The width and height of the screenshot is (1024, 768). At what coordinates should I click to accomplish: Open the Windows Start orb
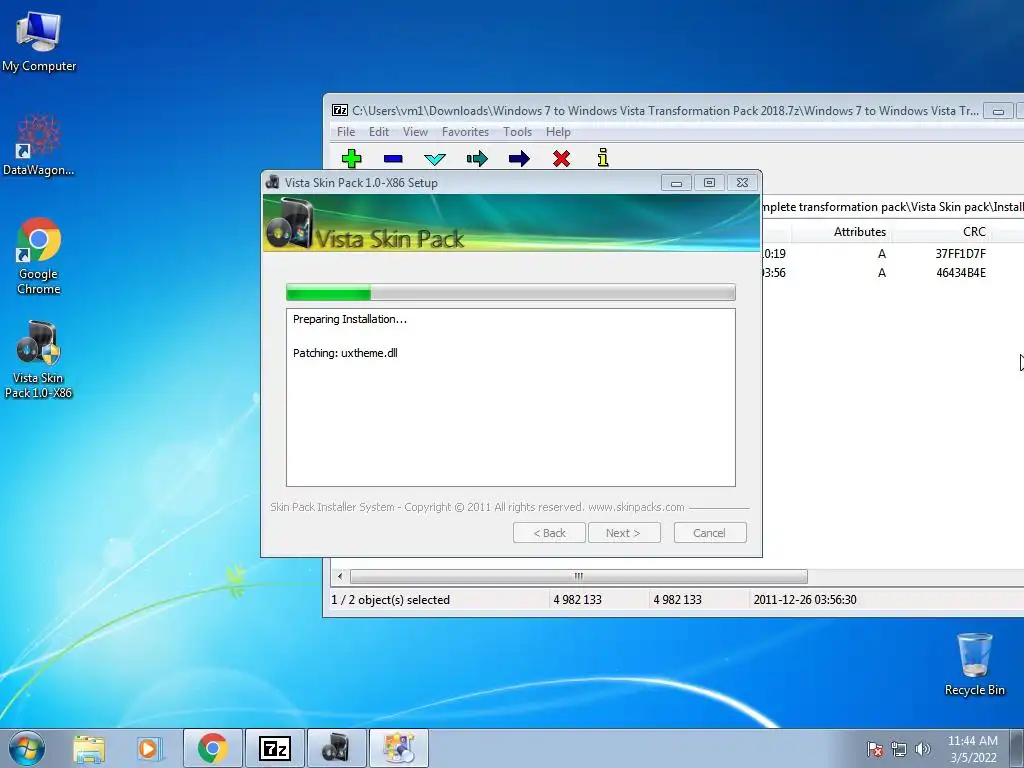click(x=27, y=748)
